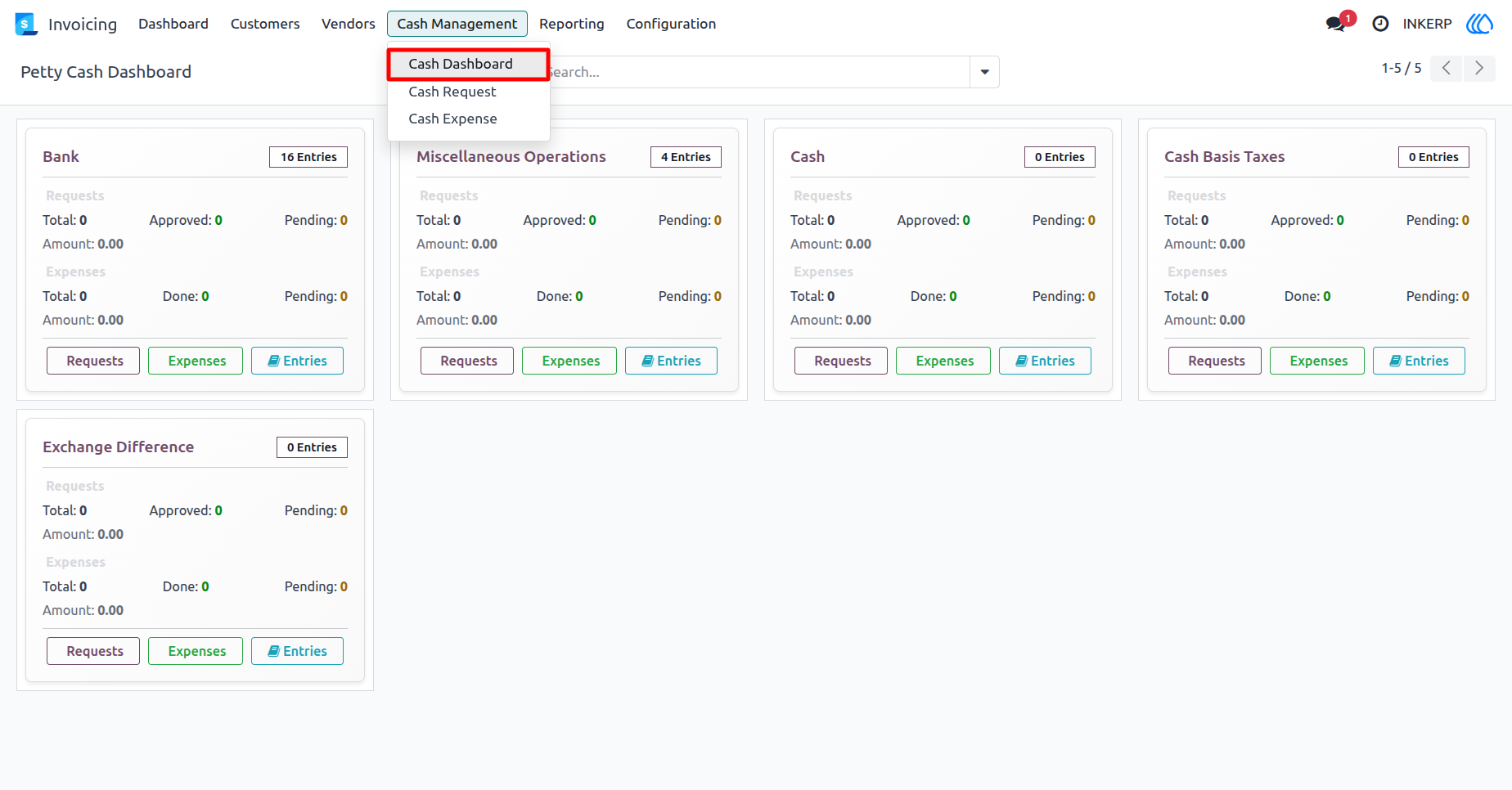Open the Vendors menu
The height and width of the screenshot is (790, 1512).
tap(349, 24)
